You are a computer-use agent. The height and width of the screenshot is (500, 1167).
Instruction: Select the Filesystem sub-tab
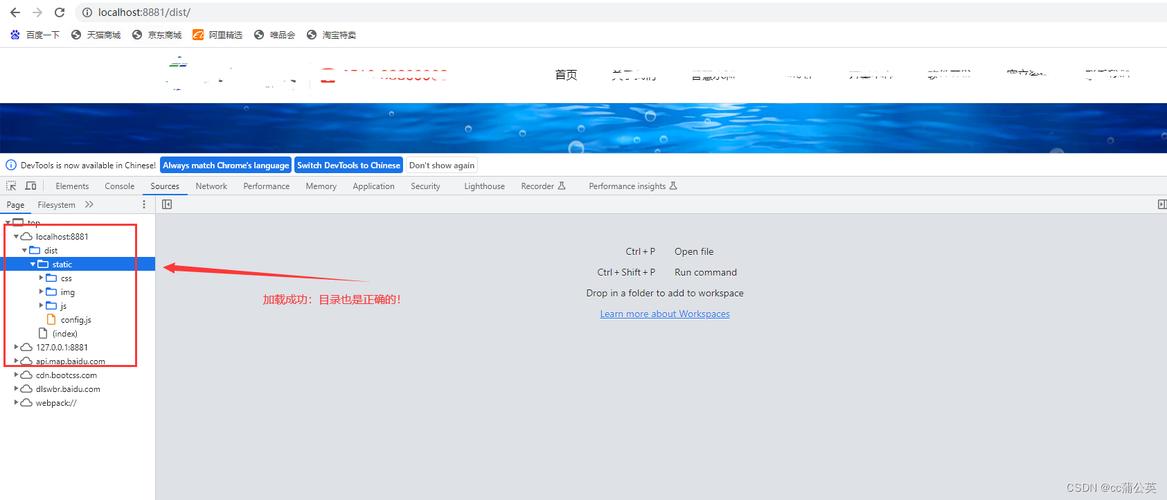57,205
